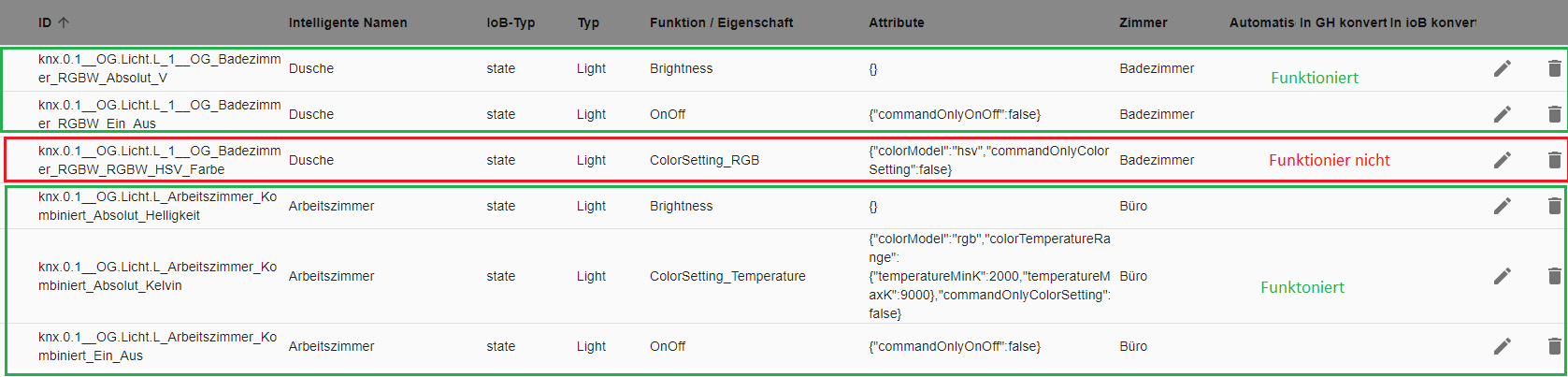The height and width of the screenshot is (377, 1568).
Task: Sort table by ID column arrow
Action: [x=64, y=22]
